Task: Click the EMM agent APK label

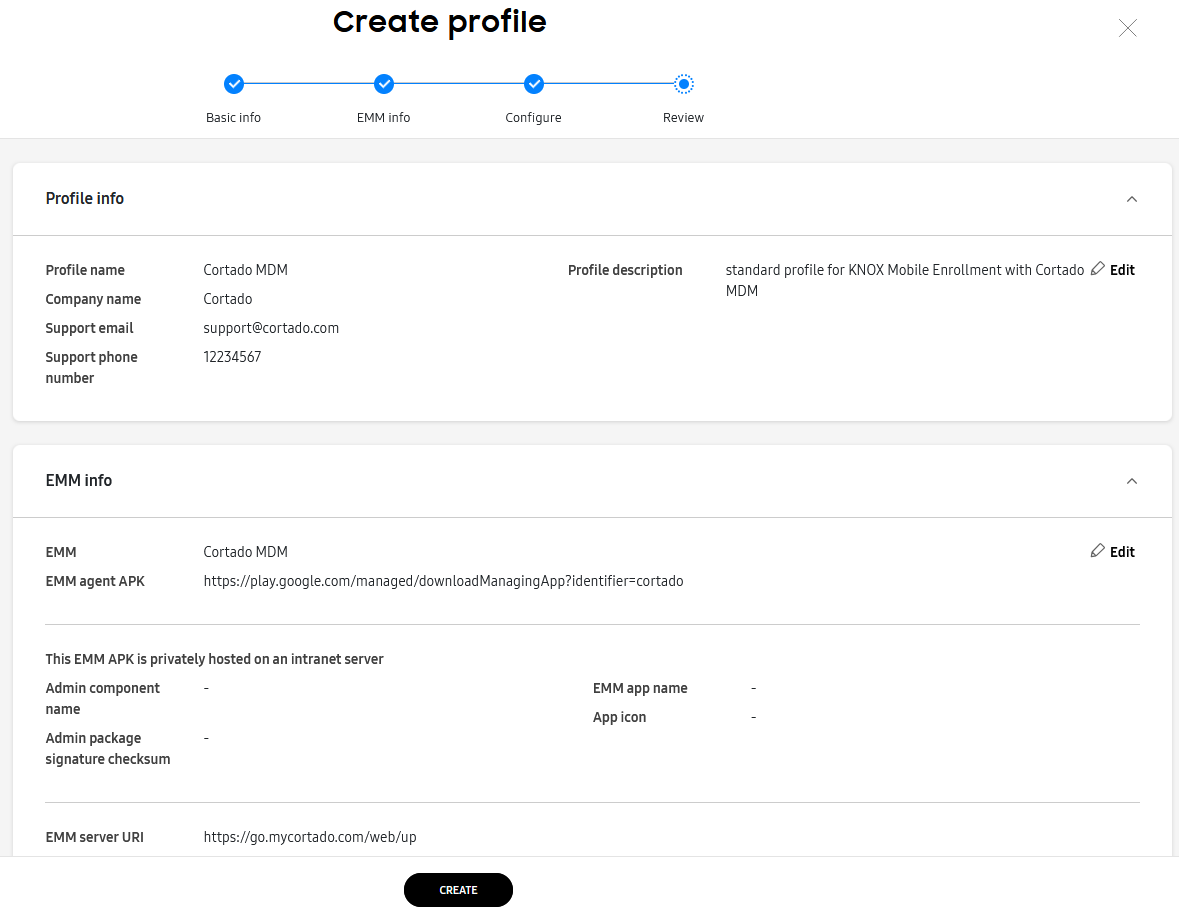Action: 95,581
